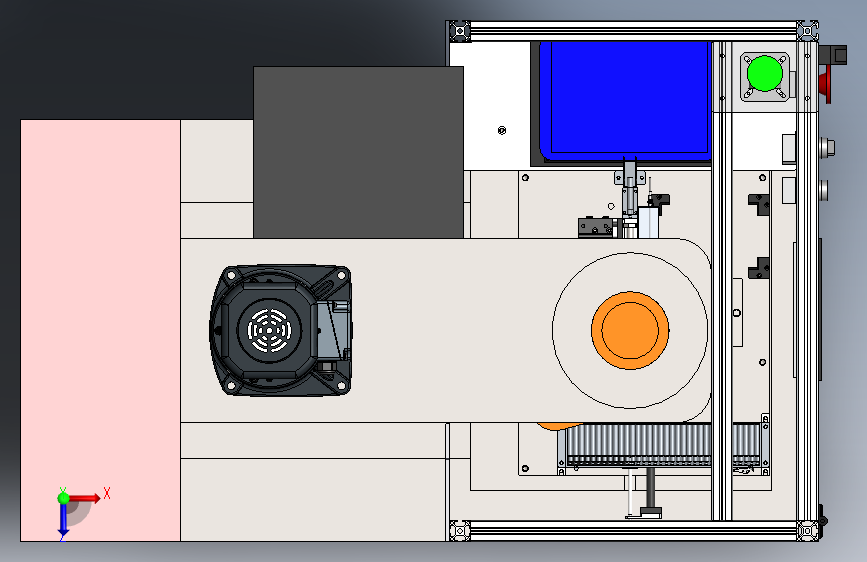867x562 pixels.
Task: Select the red X axis arrow of triad
Action: [x=85, y=498]
